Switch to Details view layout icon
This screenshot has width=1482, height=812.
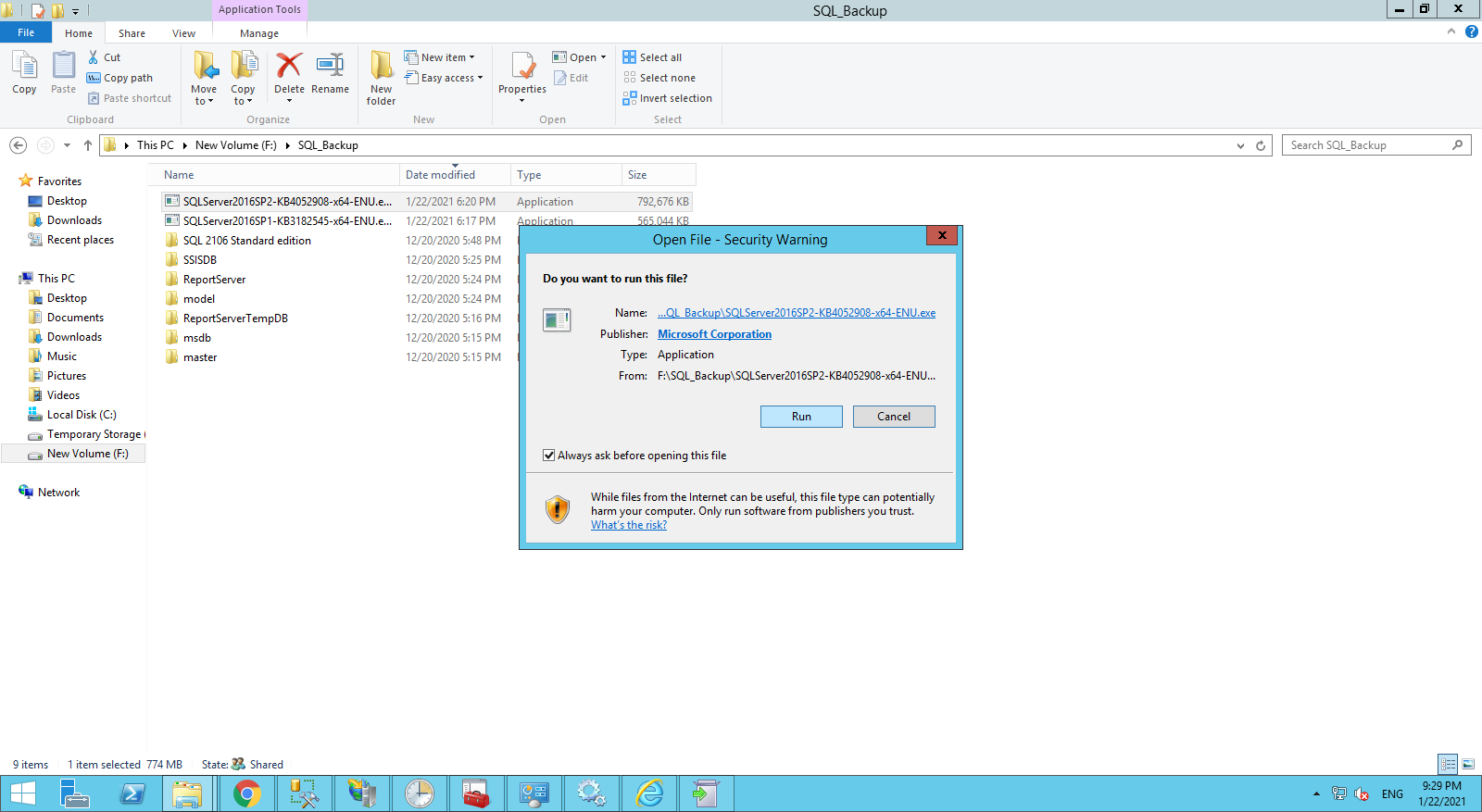tap(1448, 764)
